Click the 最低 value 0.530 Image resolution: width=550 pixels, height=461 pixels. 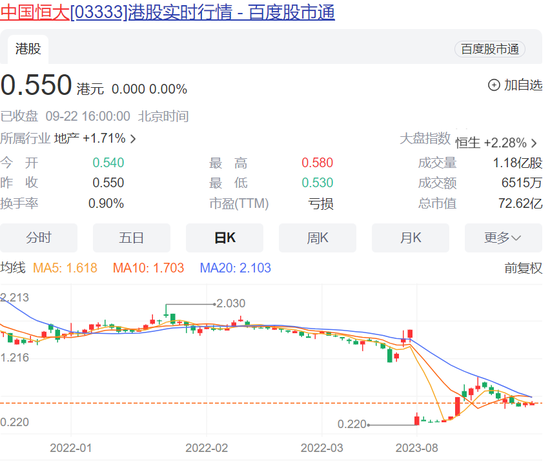[x=317, y=183]
